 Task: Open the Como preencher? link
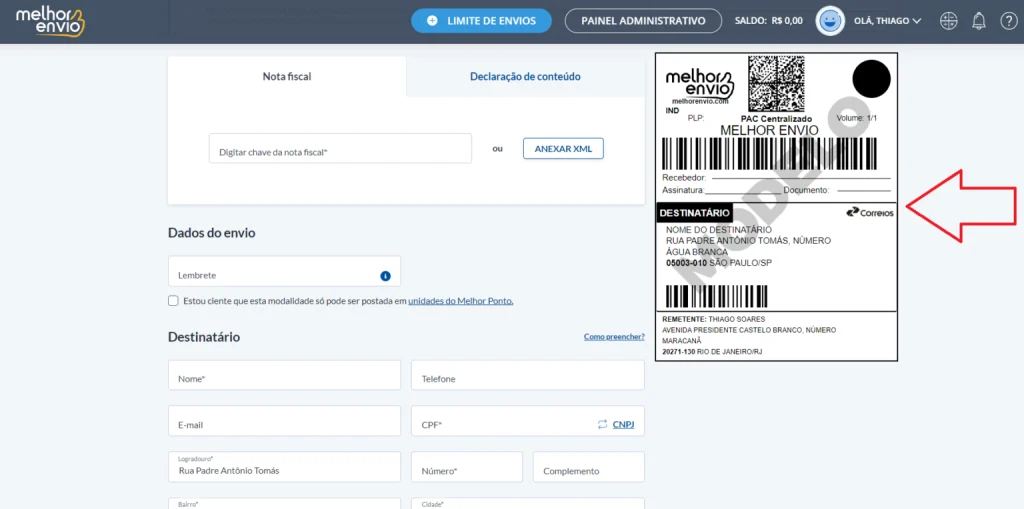pos(614,337)
